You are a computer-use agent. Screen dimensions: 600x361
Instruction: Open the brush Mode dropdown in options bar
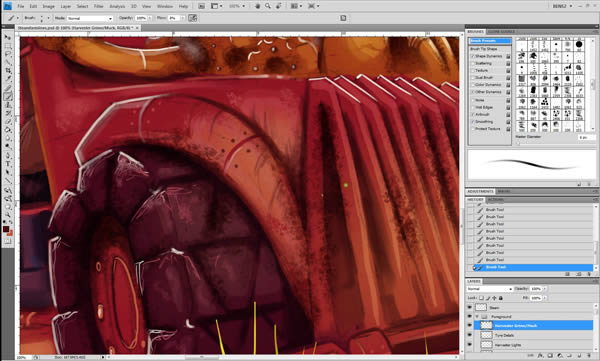click(x=90, y=18)
